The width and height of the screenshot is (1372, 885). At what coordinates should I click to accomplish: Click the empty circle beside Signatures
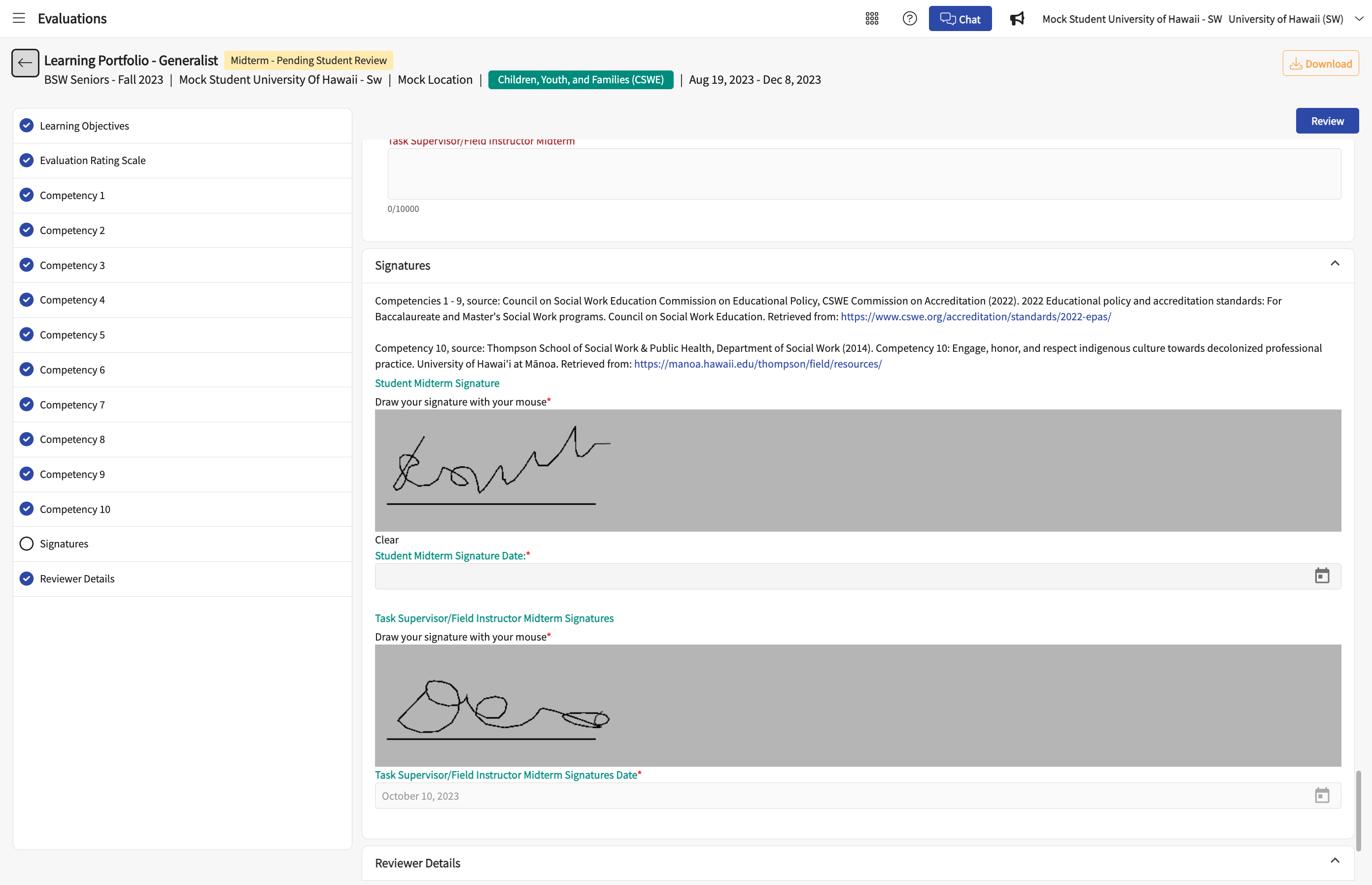(27, 544)
